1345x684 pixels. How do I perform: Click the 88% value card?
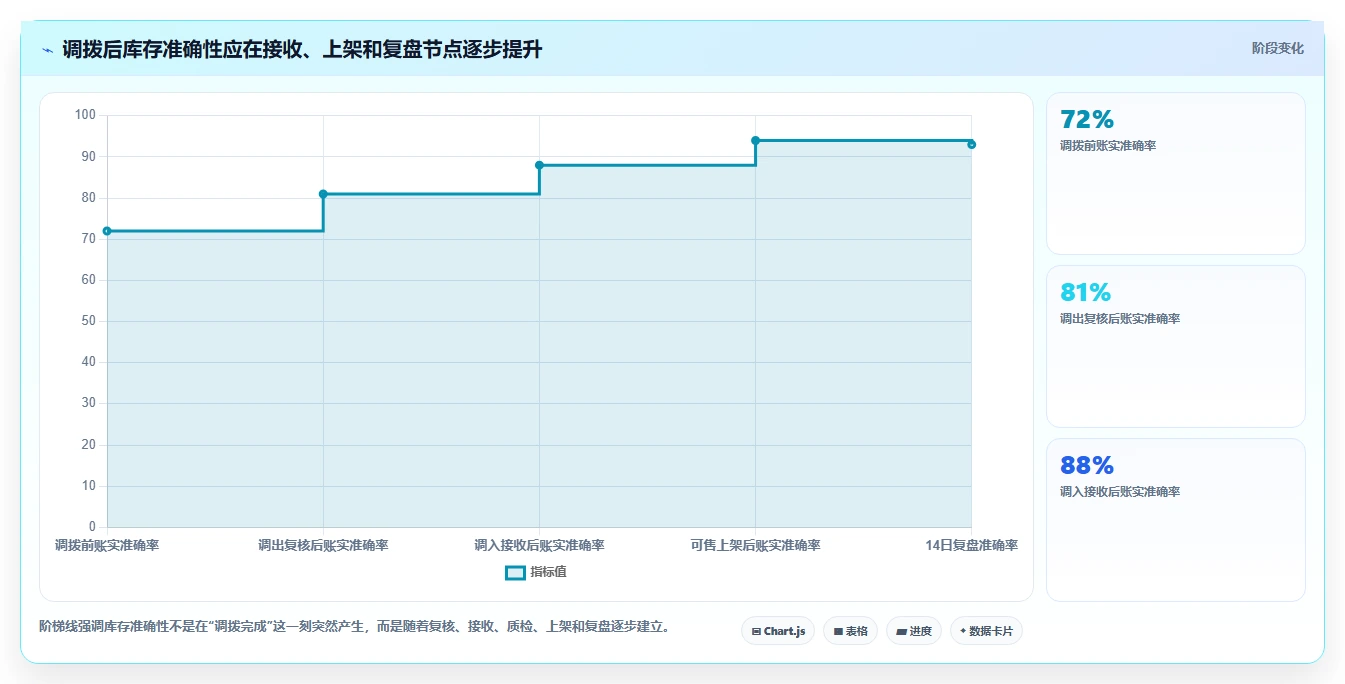tap(1176, 520)
